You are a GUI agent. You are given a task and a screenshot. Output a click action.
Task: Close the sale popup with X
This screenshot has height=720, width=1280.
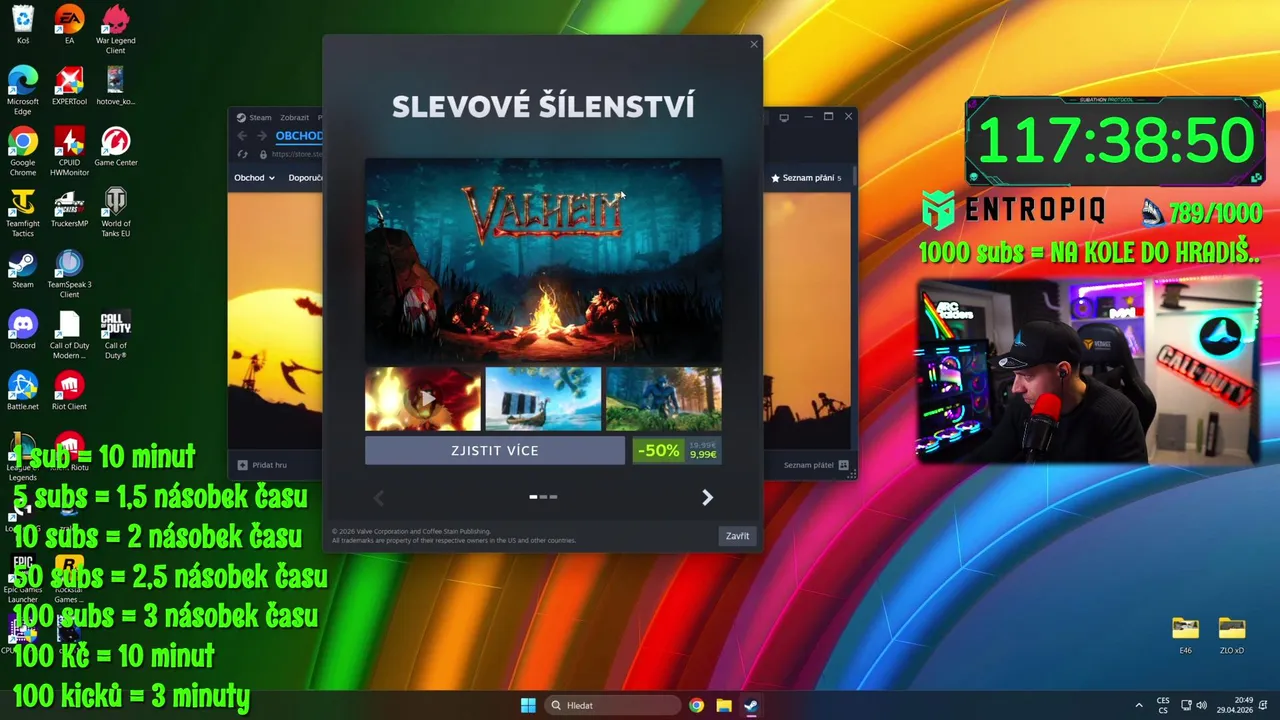[x=754, y=44]
